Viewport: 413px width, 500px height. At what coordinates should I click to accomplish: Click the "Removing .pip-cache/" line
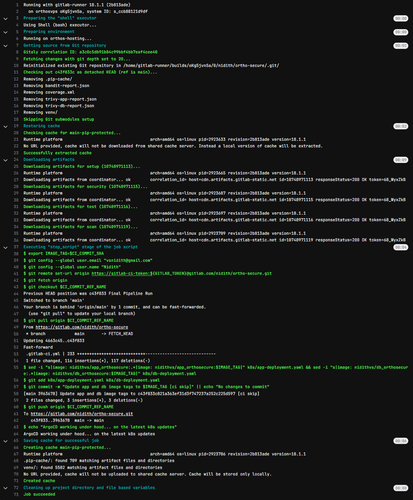[48, 79]
